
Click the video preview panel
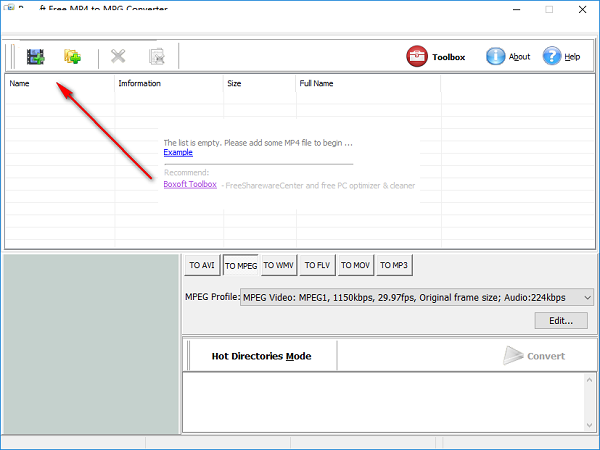(x=91, y=344)
